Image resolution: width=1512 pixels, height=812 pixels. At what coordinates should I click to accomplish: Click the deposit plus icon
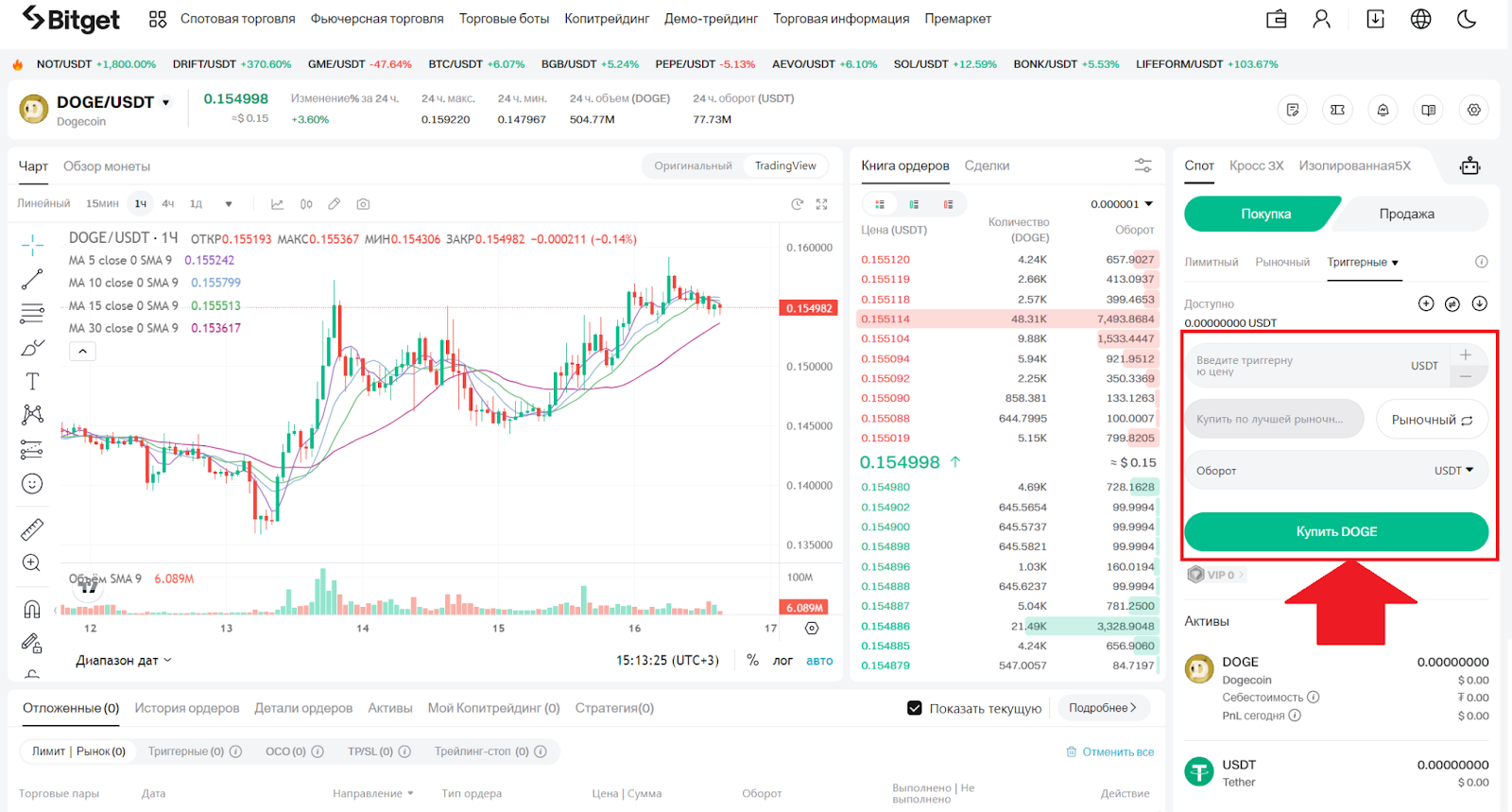point(1426,303)
